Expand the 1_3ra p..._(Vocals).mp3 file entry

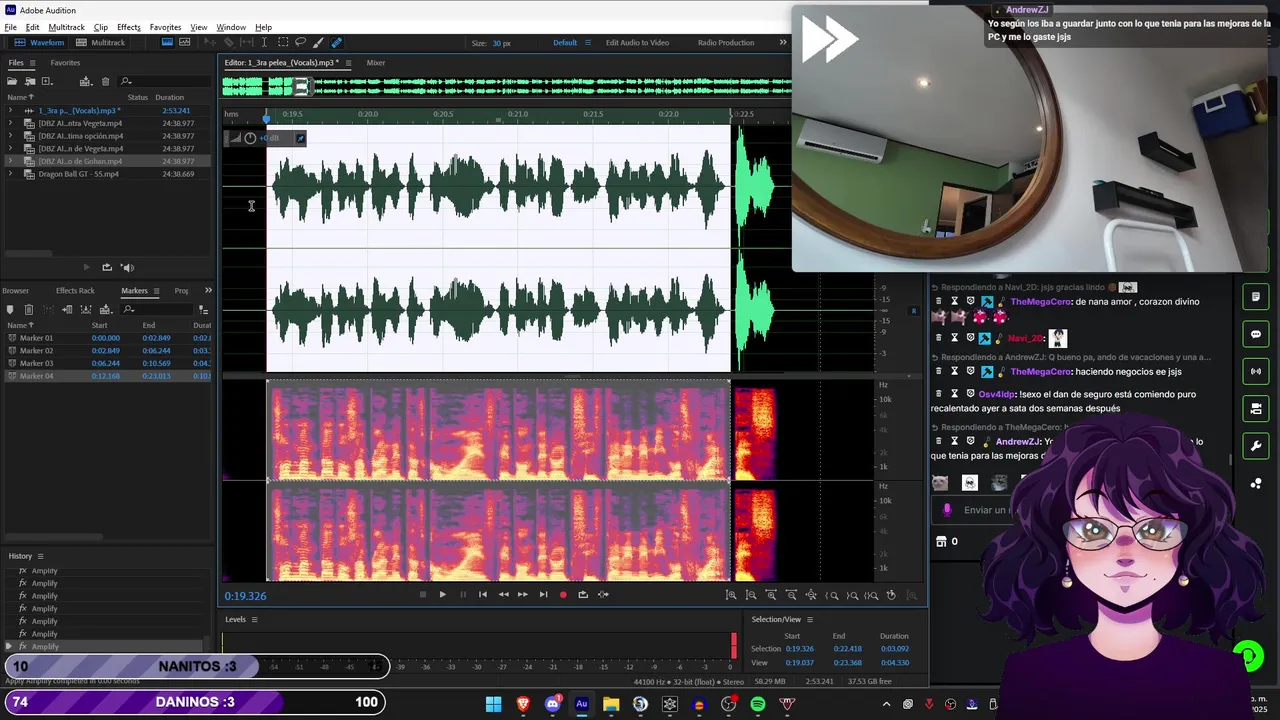point(11,110)
